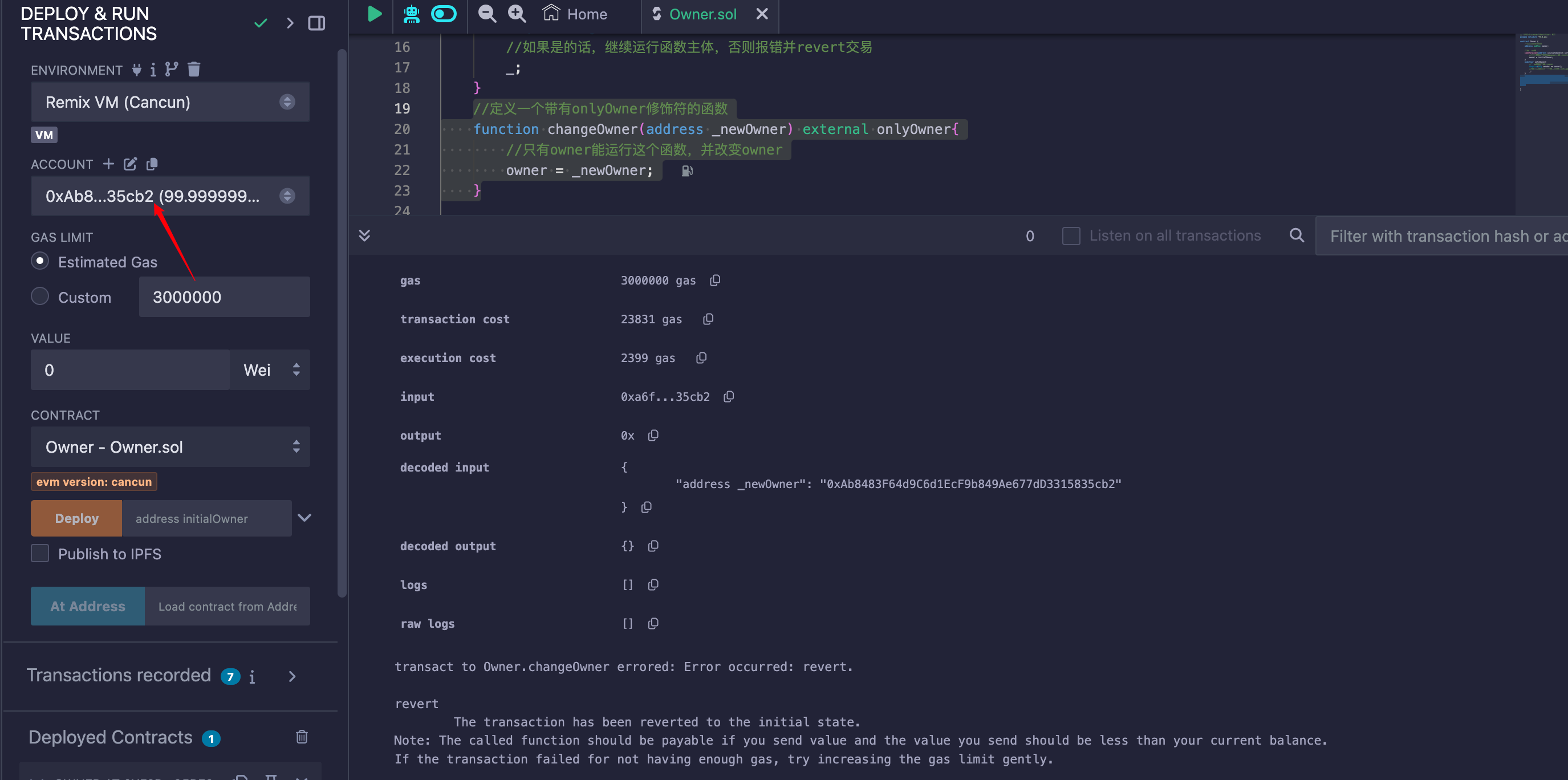
Task: Click the left panel vertical scrollbar
Action: pos(342,323)
